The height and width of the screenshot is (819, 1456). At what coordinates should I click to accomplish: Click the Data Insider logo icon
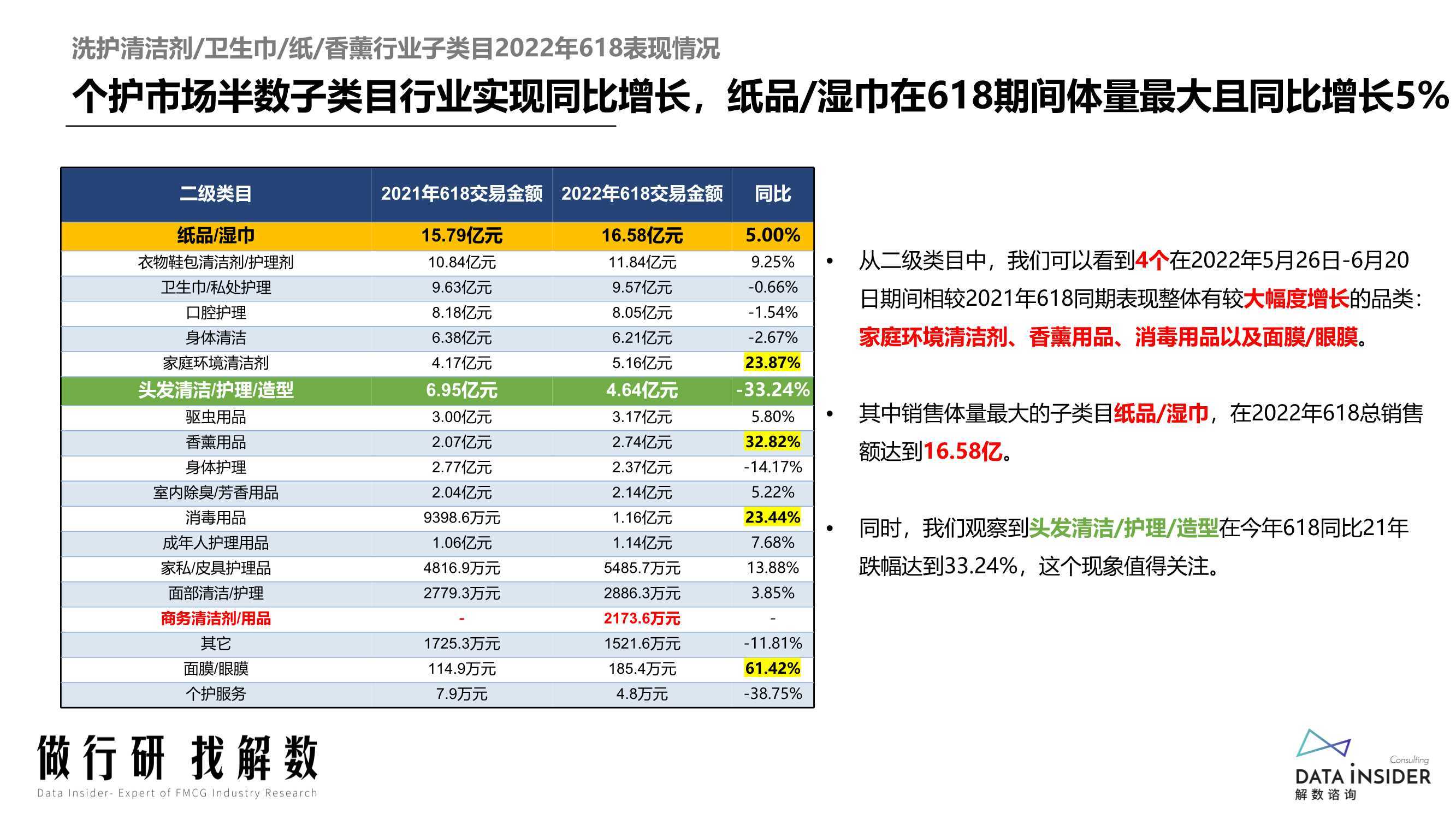[1323, 743]
